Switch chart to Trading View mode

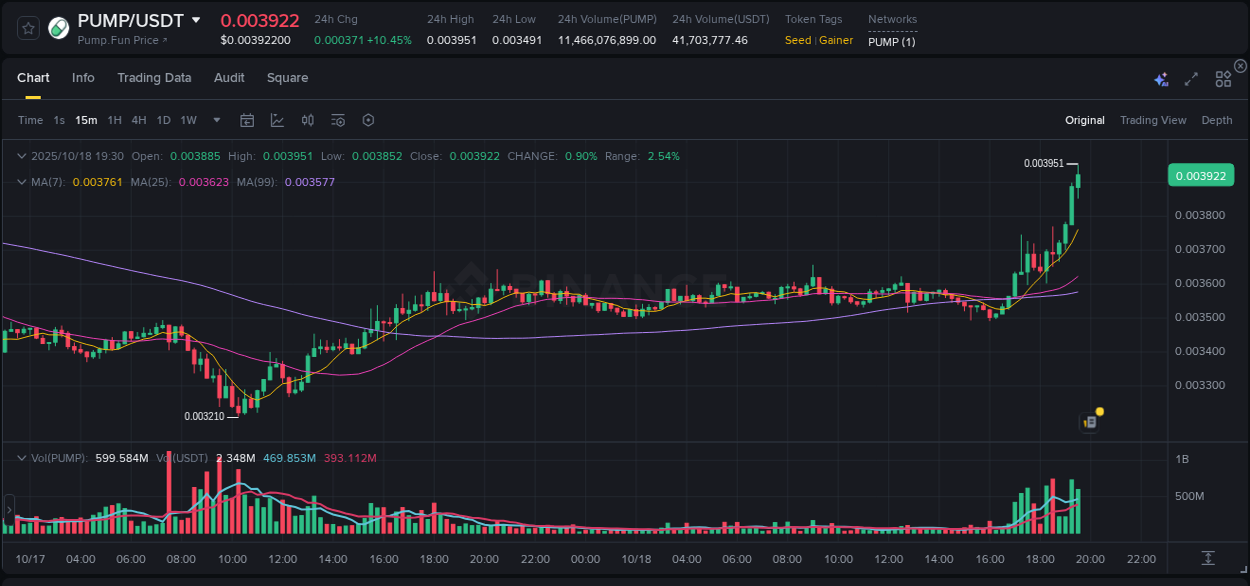[1153, 120]
